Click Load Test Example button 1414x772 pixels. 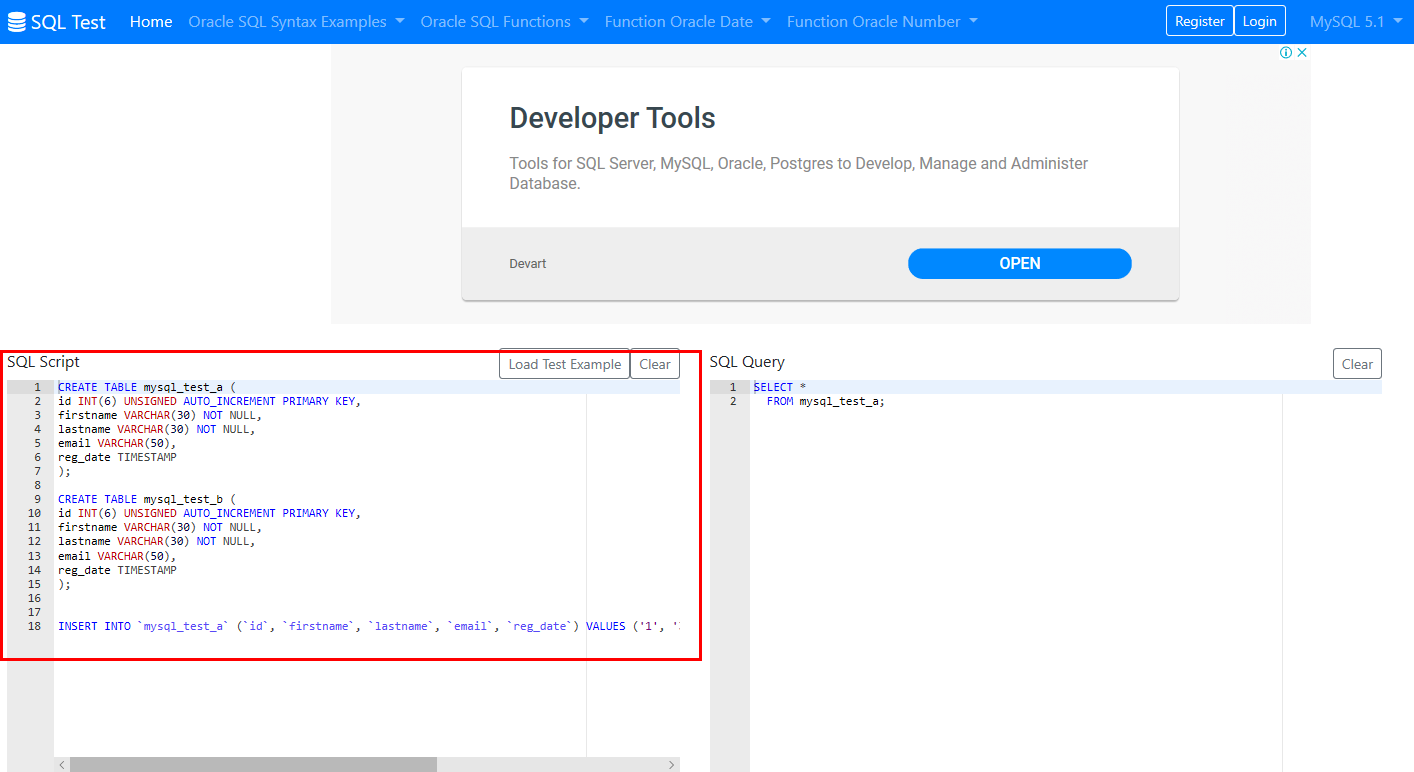pos(565,364)
